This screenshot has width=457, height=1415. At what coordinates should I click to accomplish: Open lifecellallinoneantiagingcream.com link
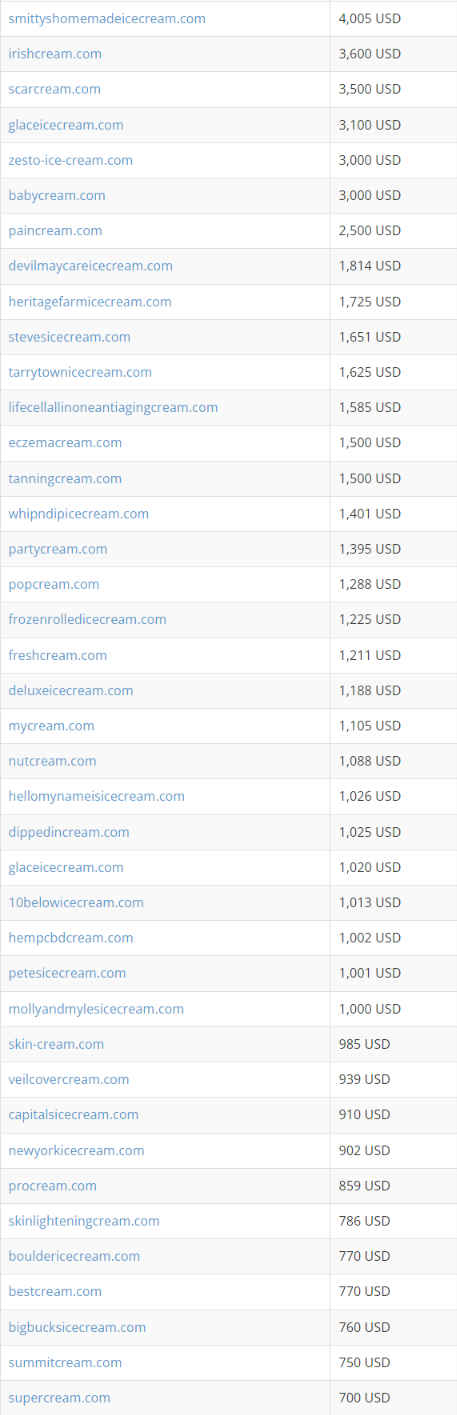(113, 407)
